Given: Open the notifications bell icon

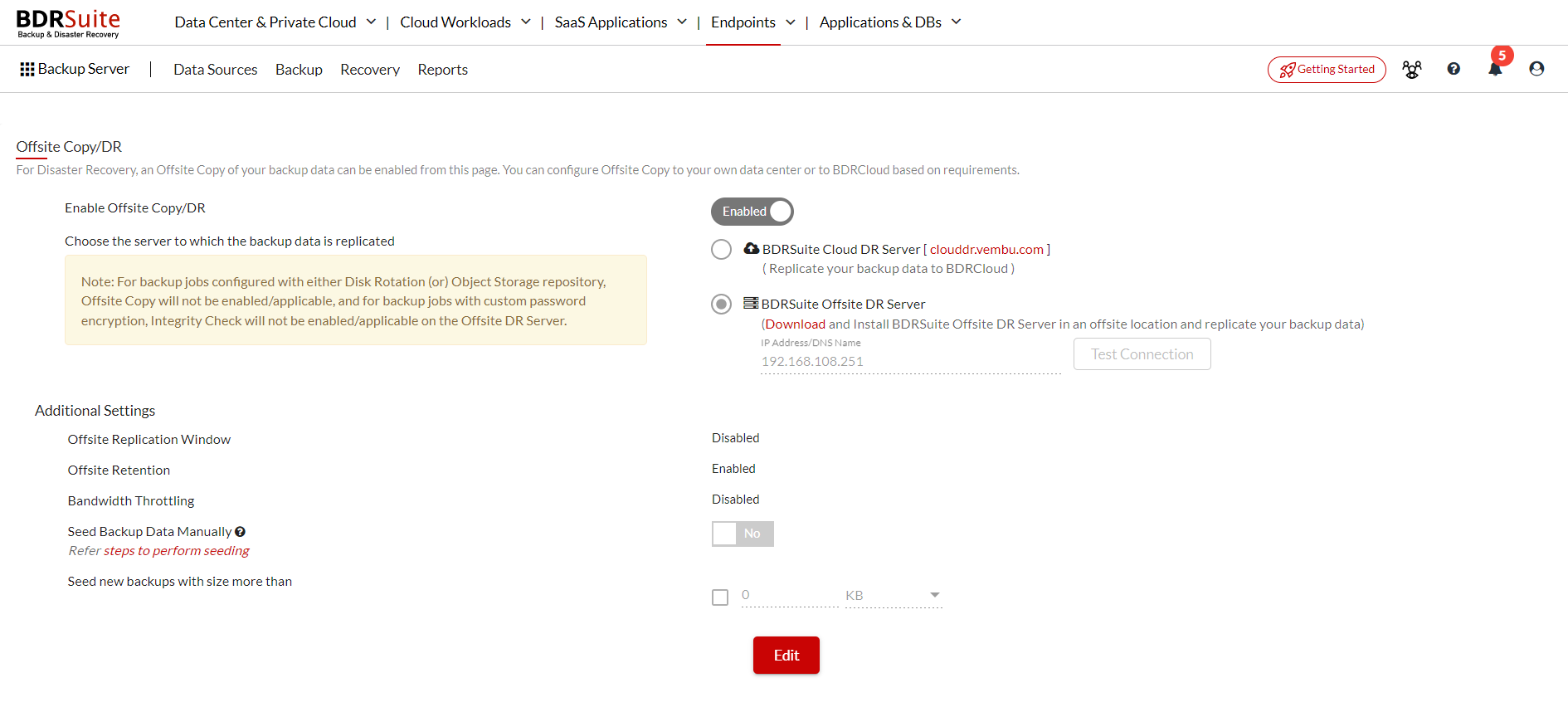Looking at the screenshot, I should pyautogui.click(x=1495, y=70).
